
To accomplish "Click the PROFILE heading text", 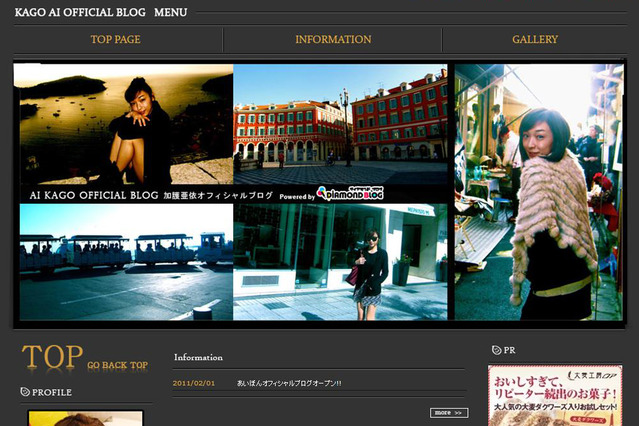I will click(52, 392).
